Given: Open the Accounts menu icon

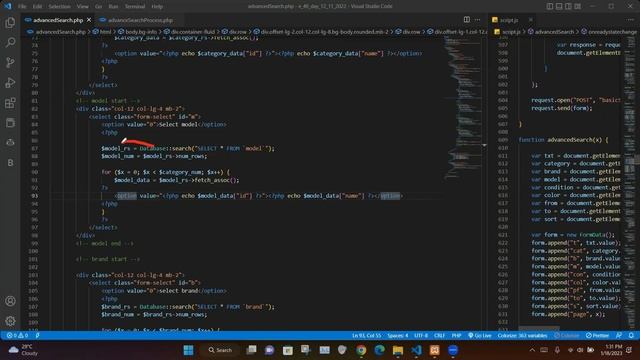Looking at the screenshot, I should pos(10,301).
